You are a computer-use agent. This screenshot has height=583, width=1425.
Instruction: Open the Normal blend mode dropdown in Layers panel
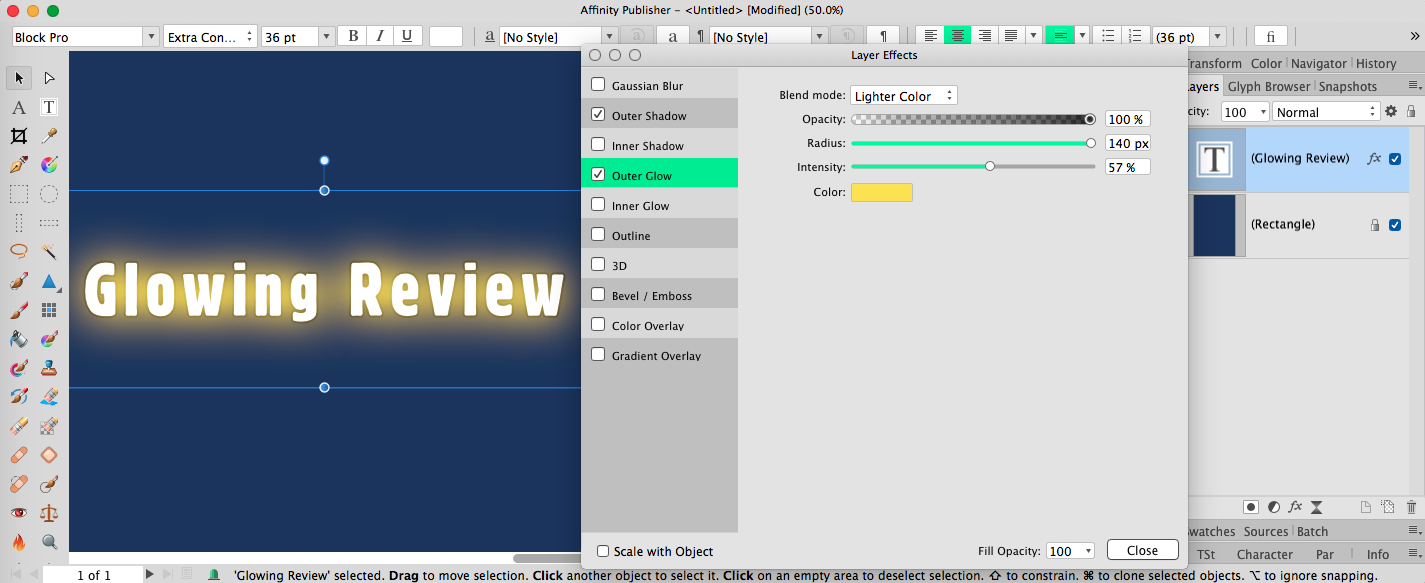click(x=1326, y=111)
